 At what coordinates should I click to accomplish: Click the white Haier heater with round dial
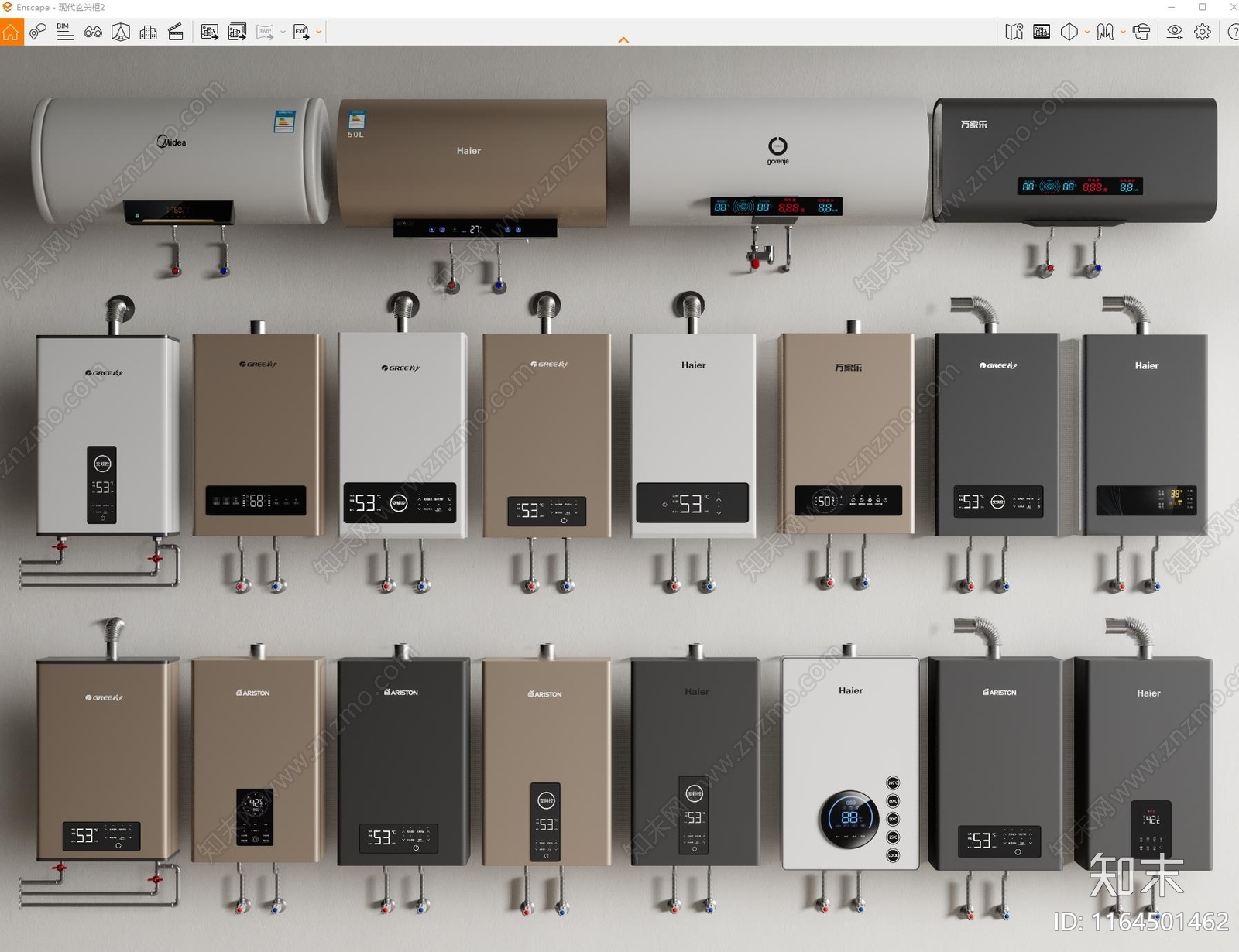(850, 764)
